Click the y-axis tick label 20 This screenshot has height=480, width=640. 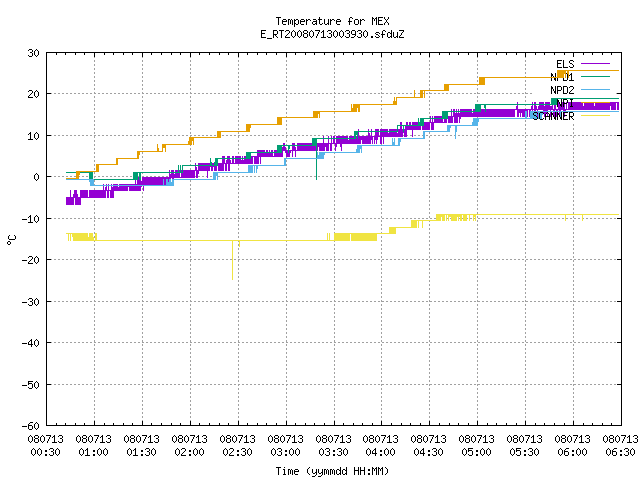(33, 94)
